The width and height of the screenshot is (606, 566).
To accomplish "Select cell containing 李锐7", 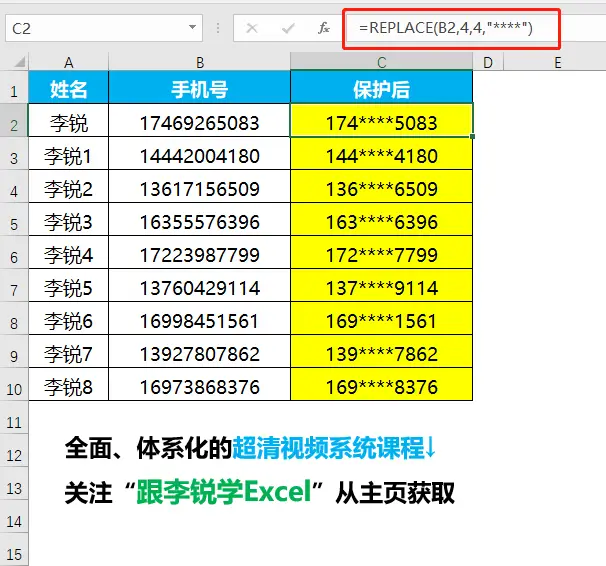I will [x=68, y=351].
